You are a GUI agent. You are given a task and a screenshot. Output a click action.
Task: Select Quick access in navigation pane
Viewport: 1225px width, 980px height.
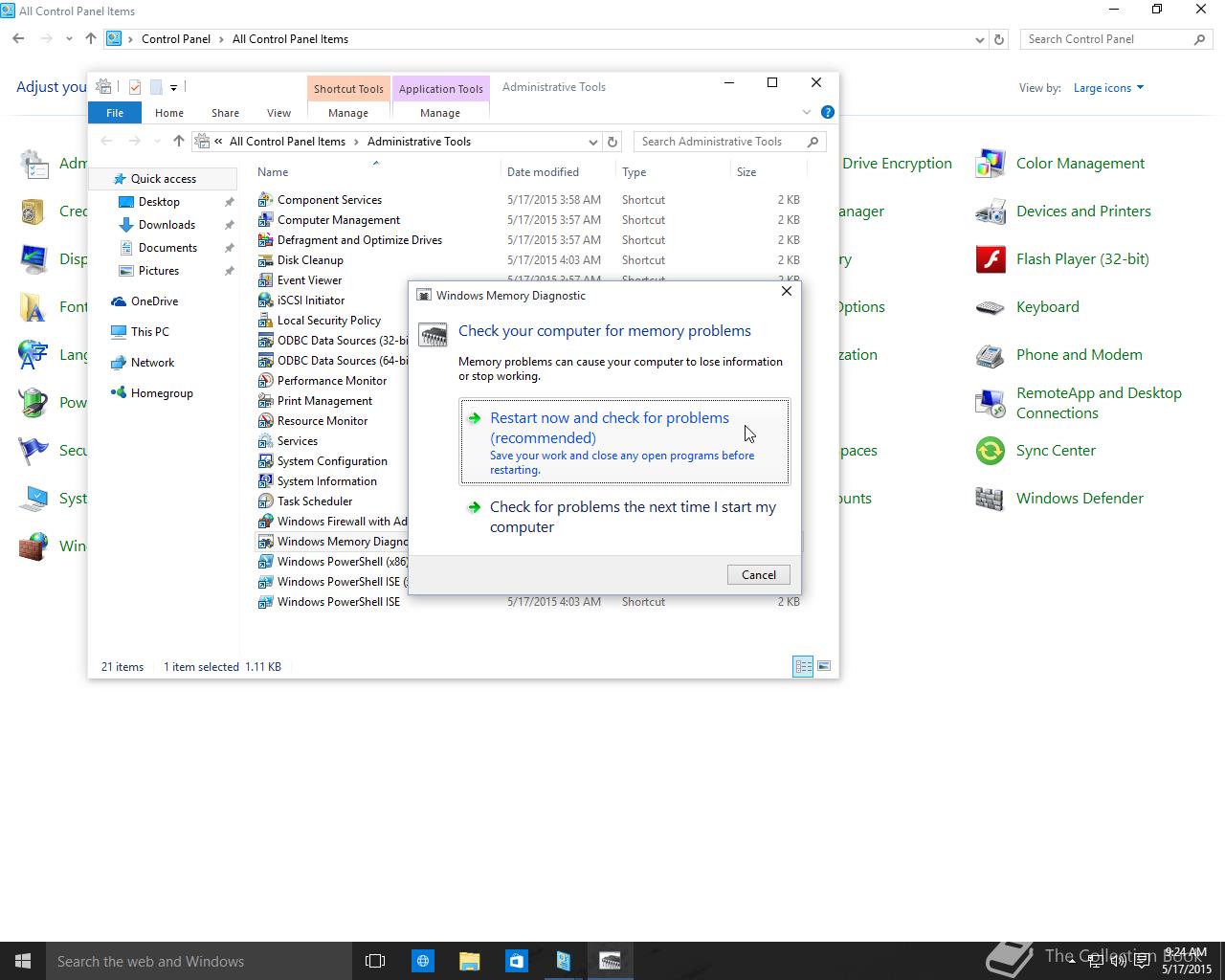(164, 179)
